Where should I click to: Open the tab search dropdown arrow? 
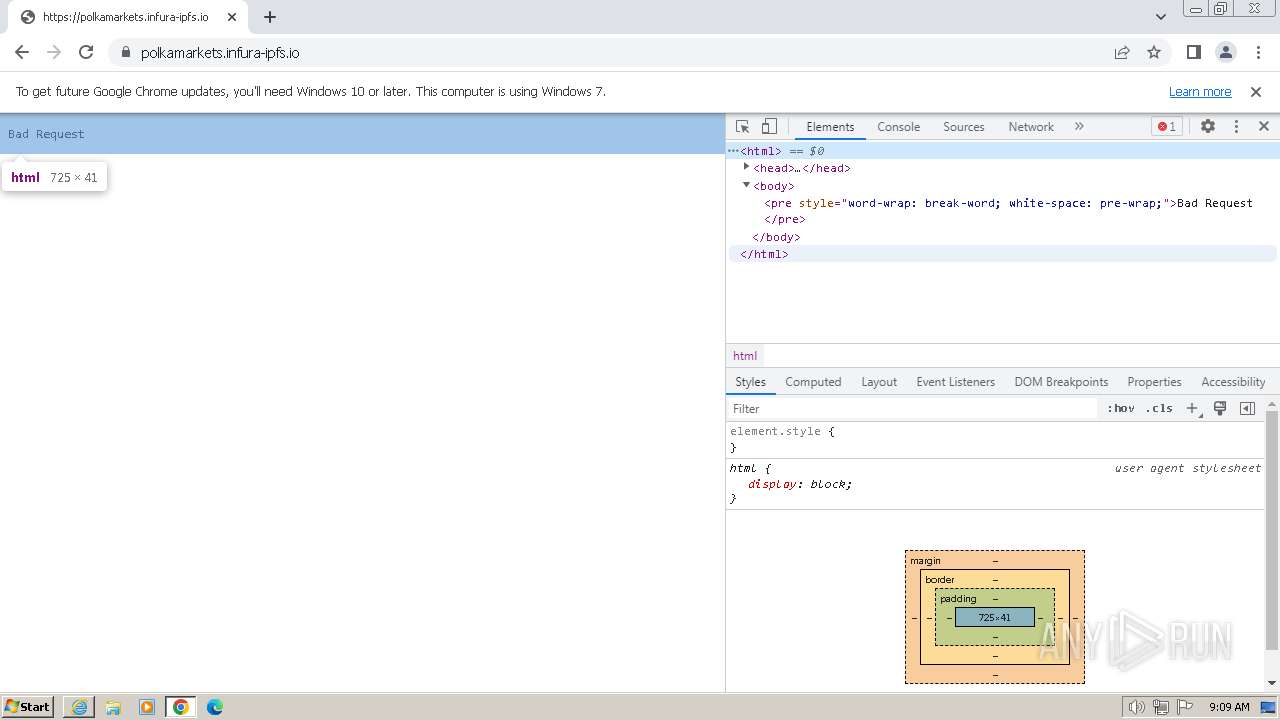(x=1161, y=17)
